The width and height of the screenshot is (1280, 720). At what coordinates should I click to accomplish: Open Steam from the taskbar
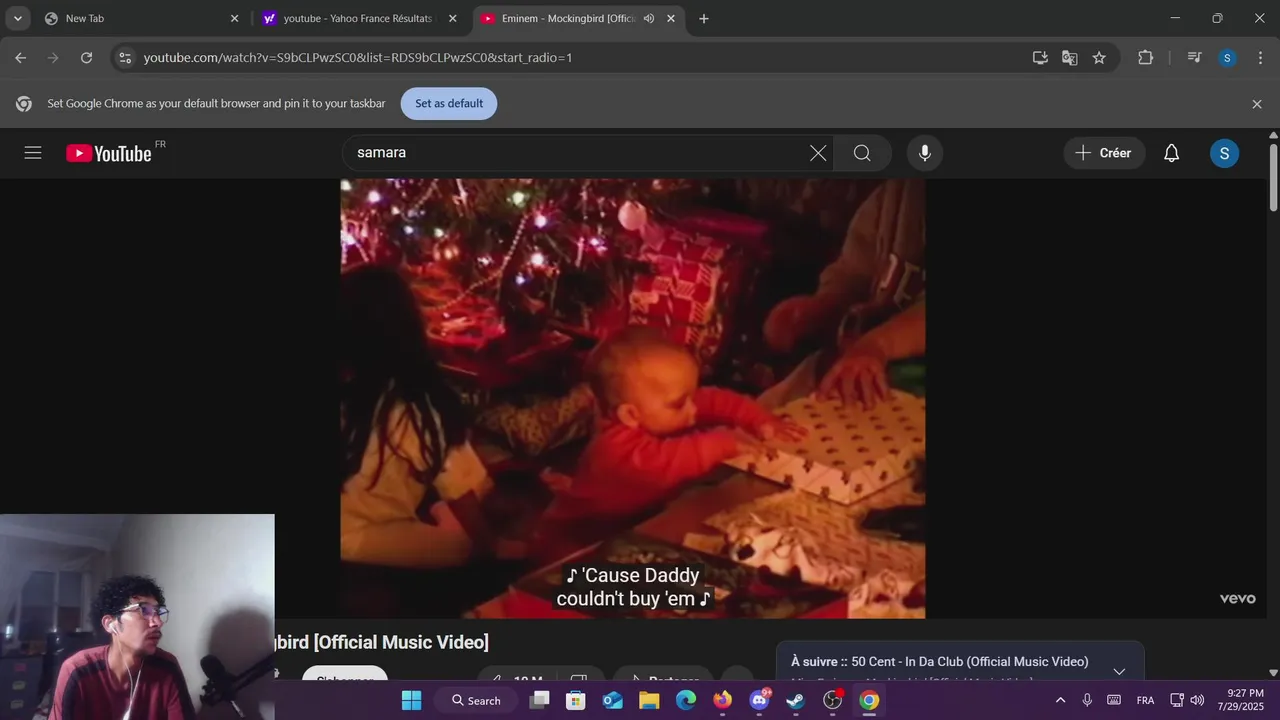tap(795, 700)
